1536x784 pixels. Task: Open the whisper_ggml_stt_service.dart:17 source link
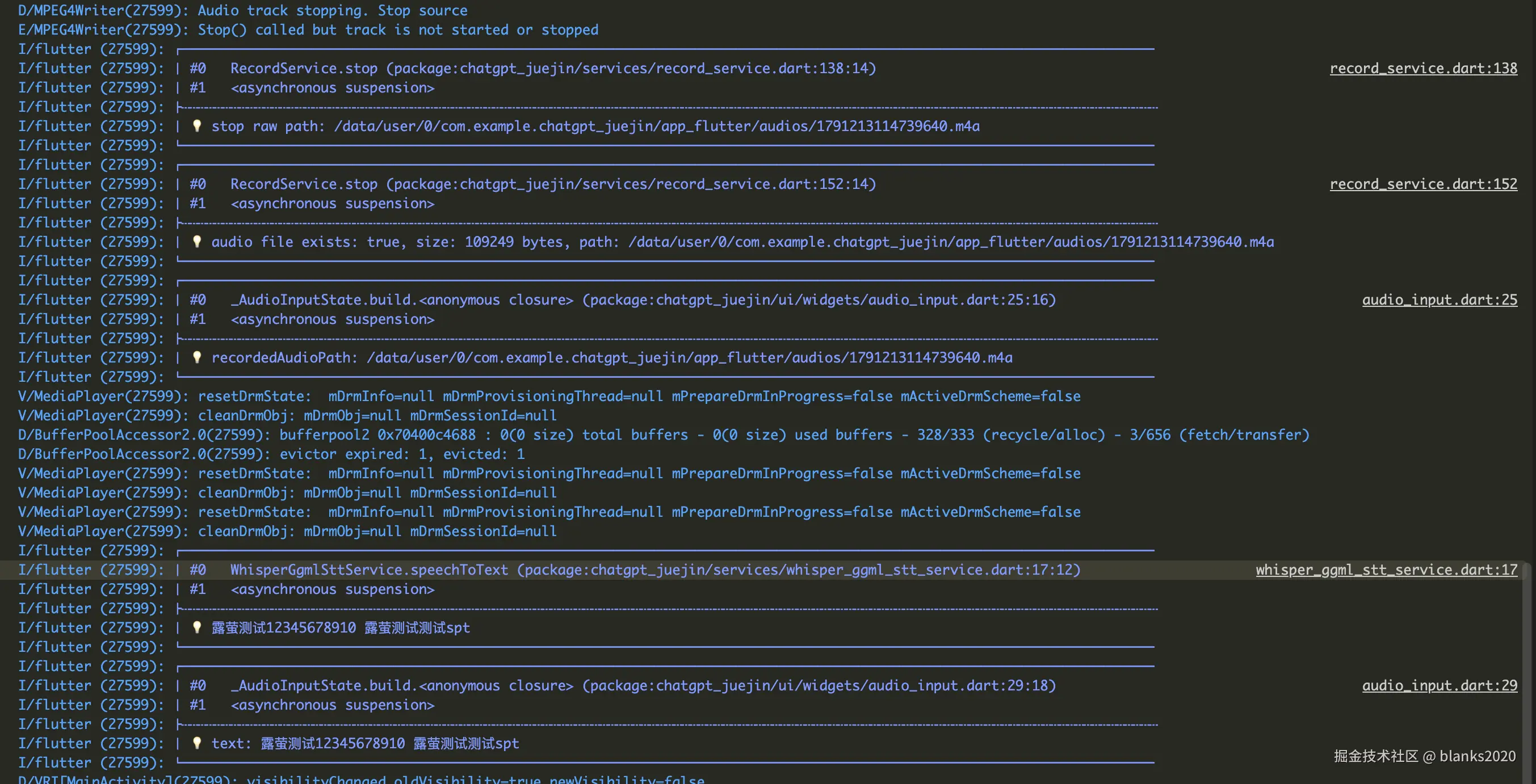click(x=1386, y=570)
